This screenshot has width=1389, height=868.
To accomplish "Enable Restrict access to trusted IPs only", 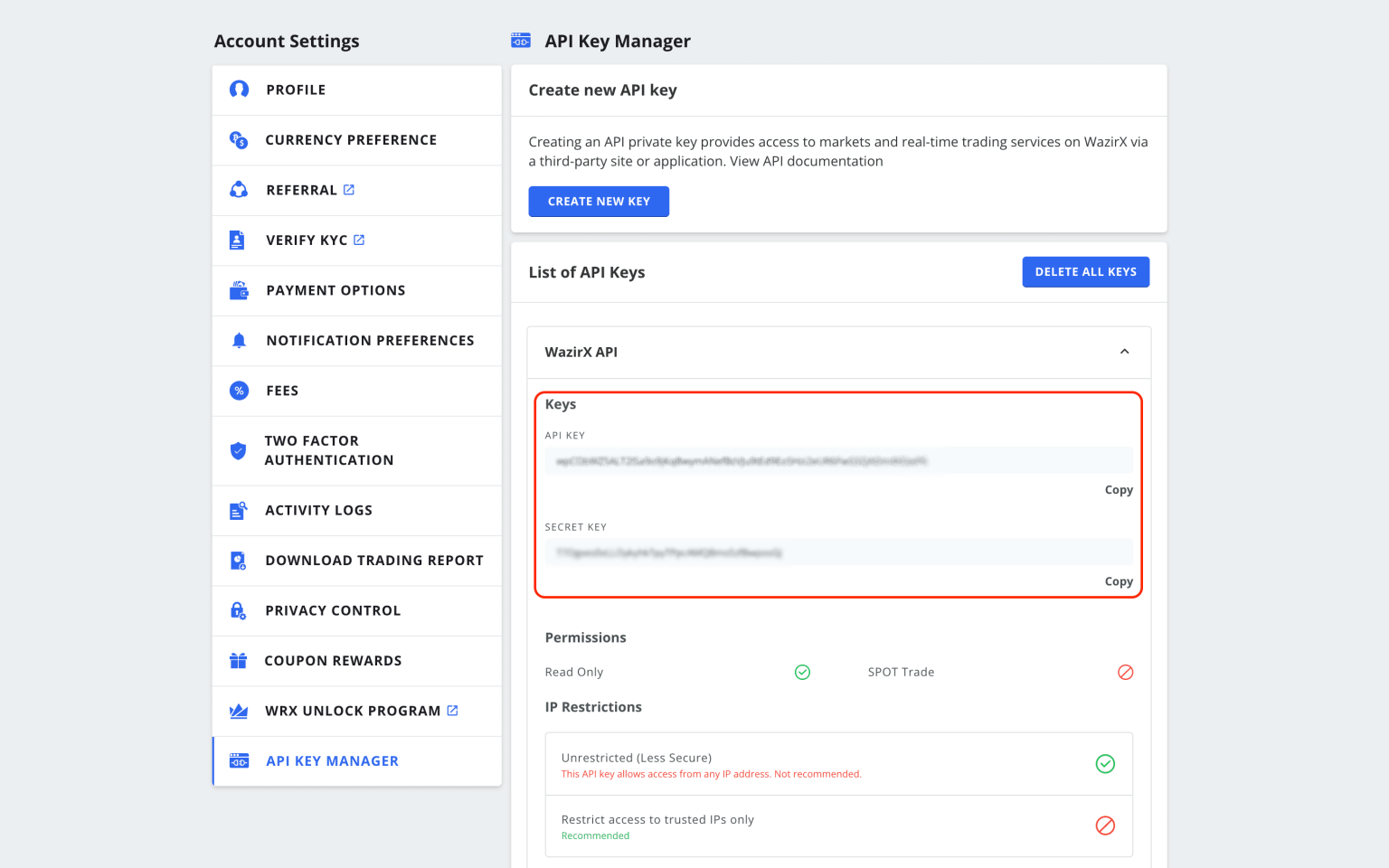I will 1105,826.
